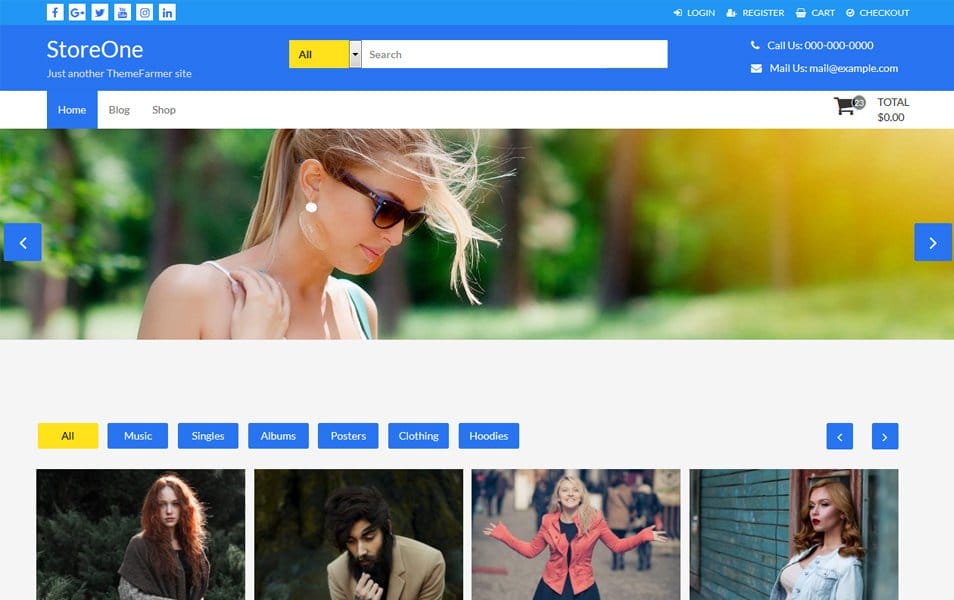Open the LinkedIn social icon
This screenshot has height=600, width=954.
(x=167, y=13)
